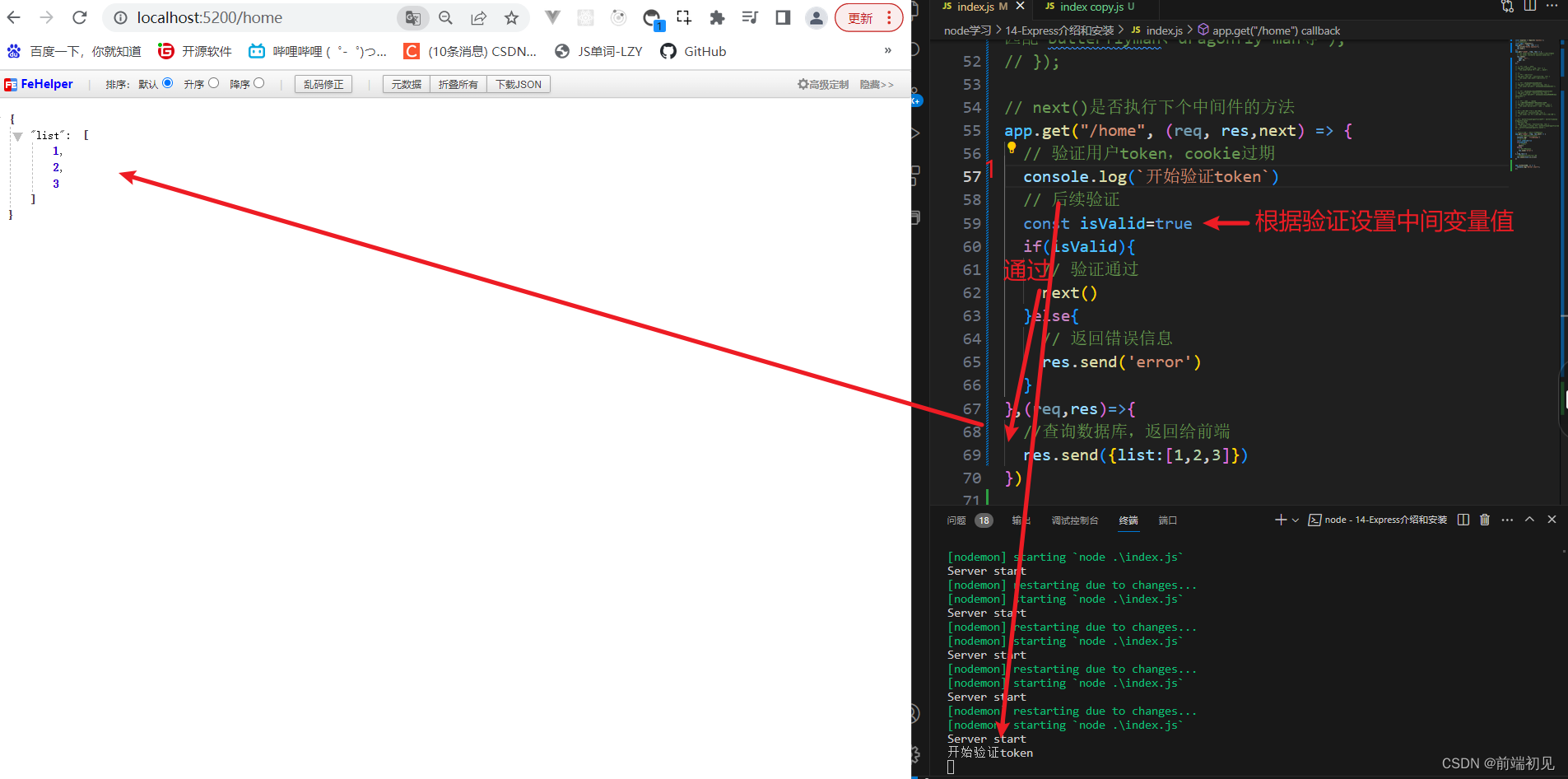Image resolution: width=1568 pixels, height=779 pixels.
Task: Open the translate page icon
Action: click(412, 17)
